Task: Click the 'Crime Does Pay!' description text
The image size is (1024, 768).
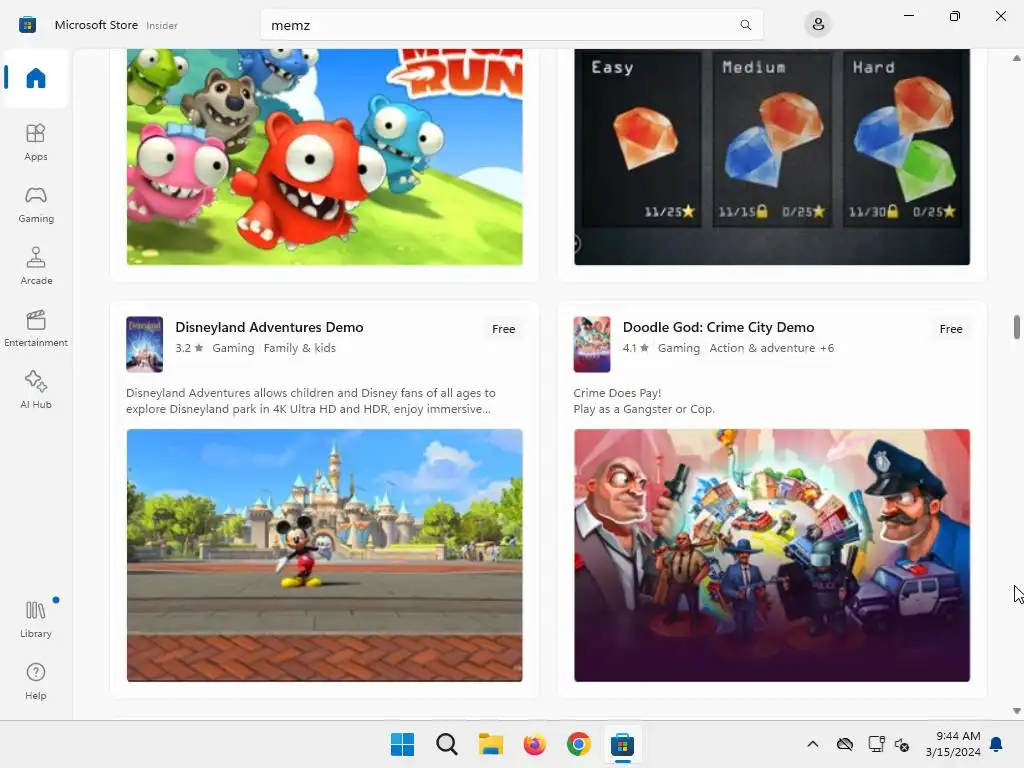Action: click(x=617, y=393)
